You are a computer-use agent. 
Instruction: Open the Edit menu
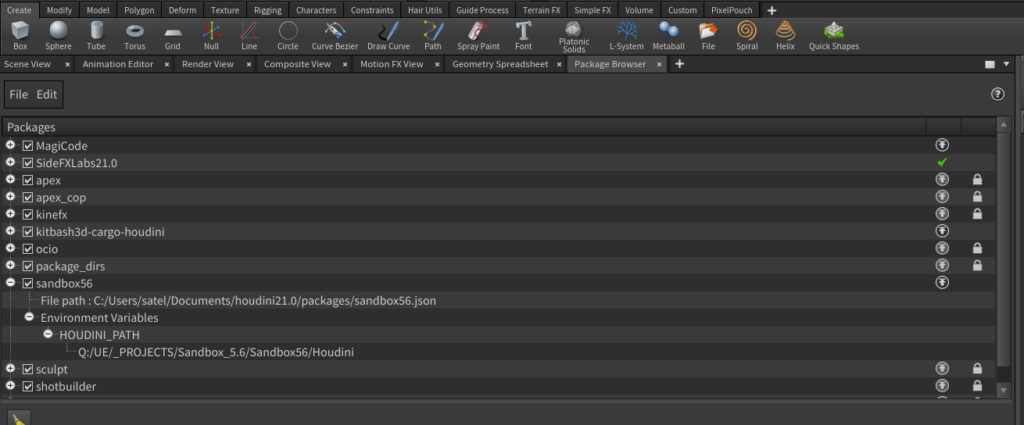tap(47, 94)
